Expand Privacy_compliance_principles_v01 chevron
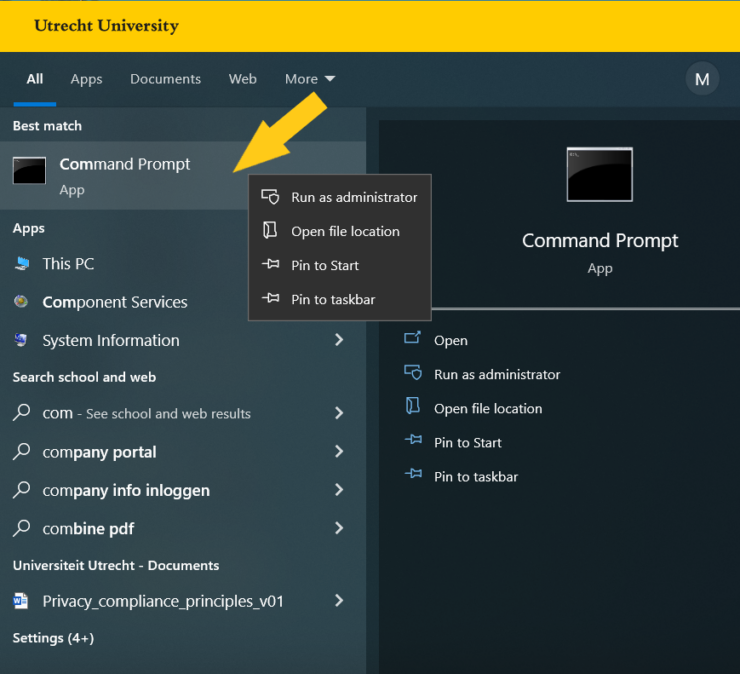 [x=339, y=600]
